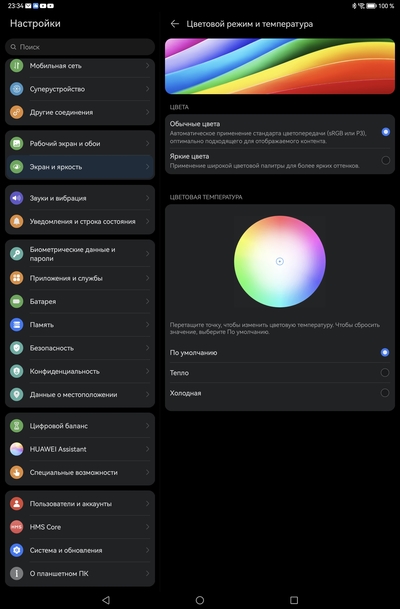Tap the Security shield icon
The height and width of the screenshot is (609, 400).
click(16, 348)
